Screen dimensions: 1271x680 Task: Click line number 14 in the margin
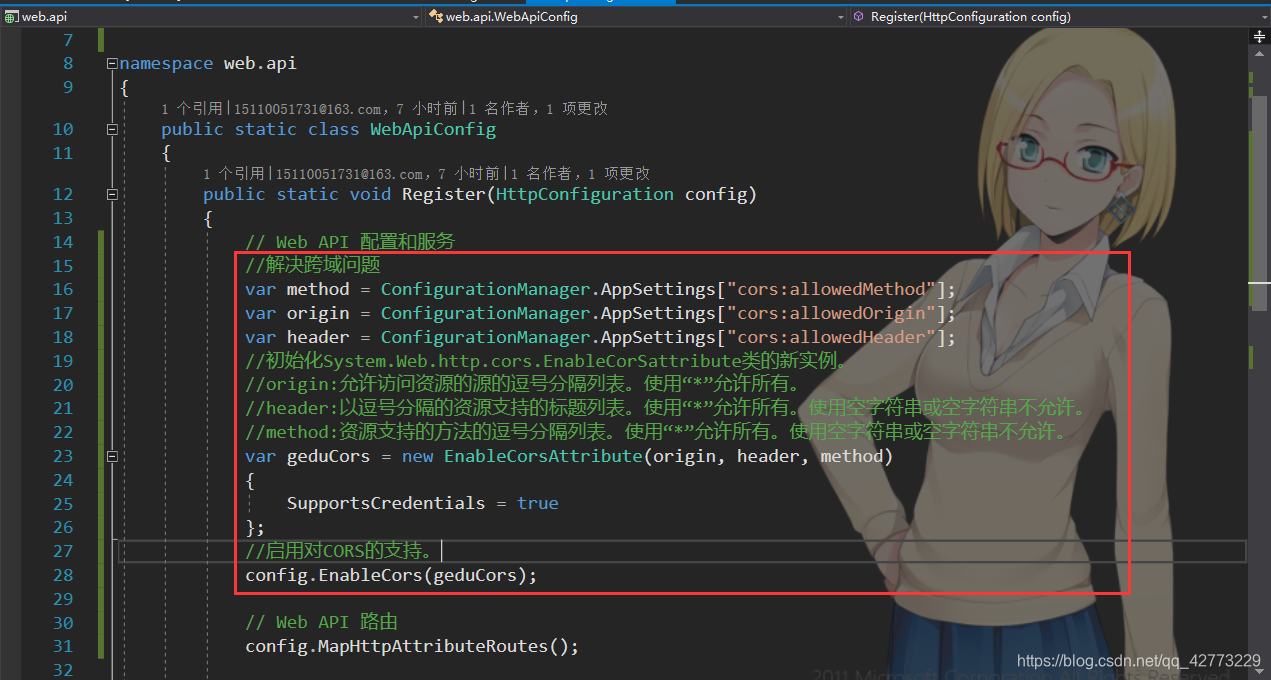(63, 241)
